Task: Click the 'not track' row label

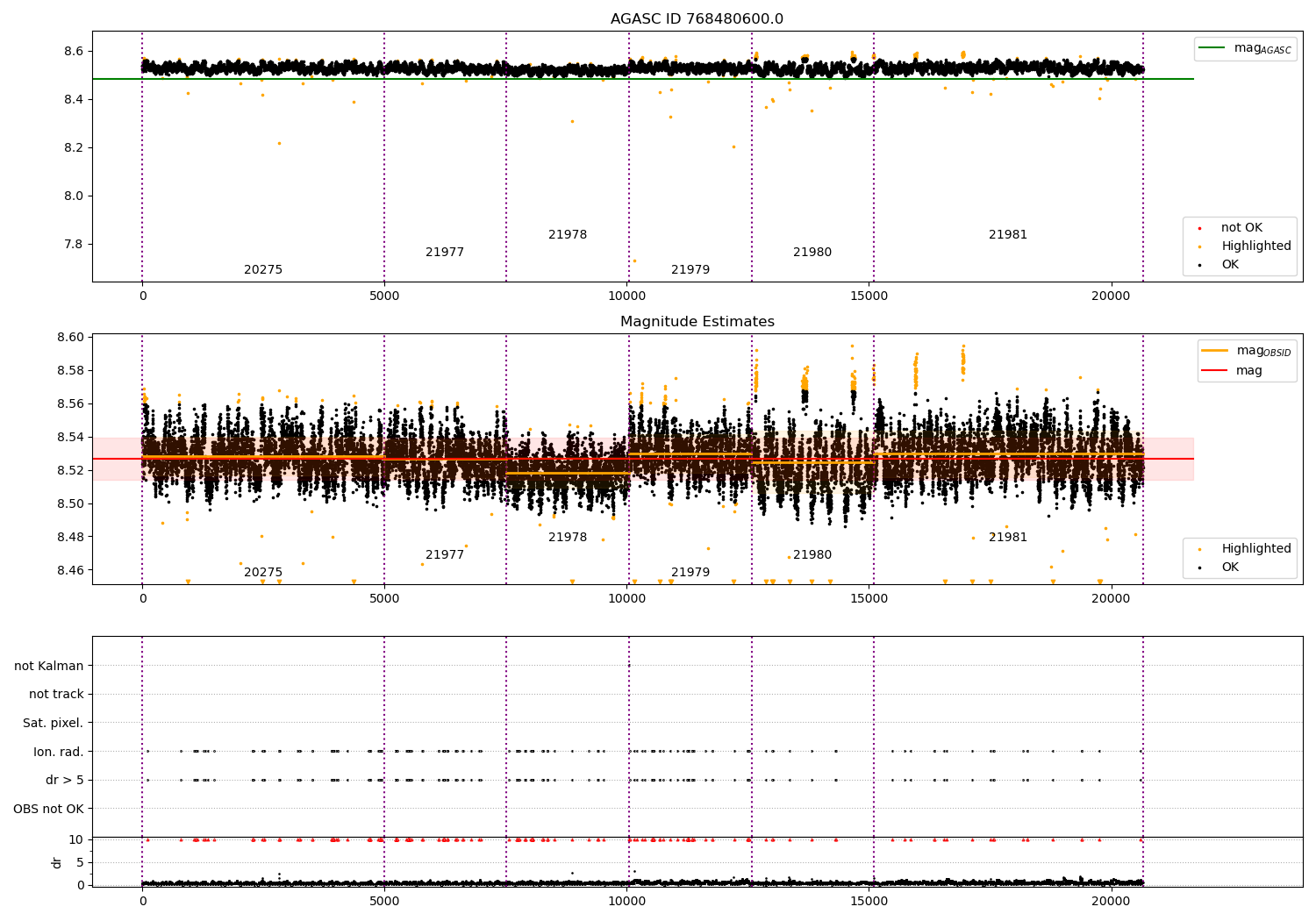Action: pyautogui.click(x=56, y=694)
